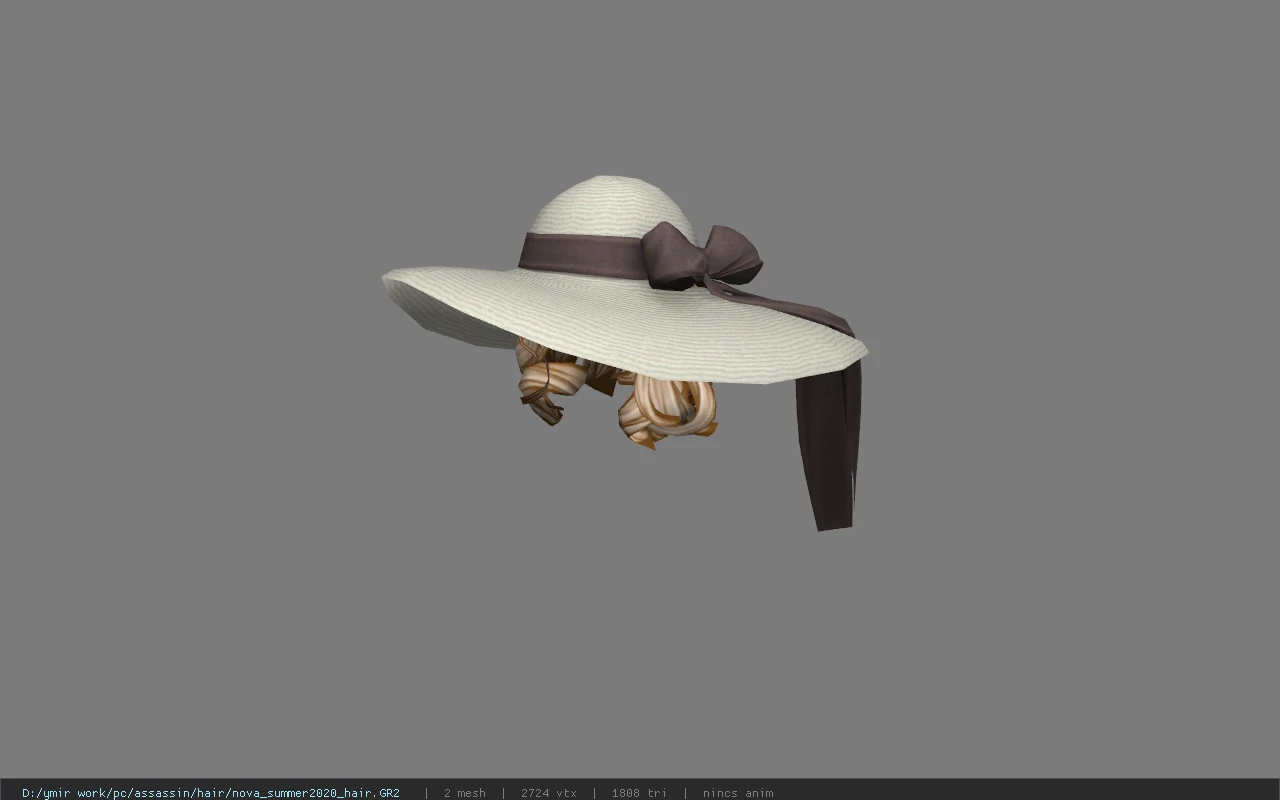
Task: Click the "nincs anim" status entry
Action: [738, 793]
